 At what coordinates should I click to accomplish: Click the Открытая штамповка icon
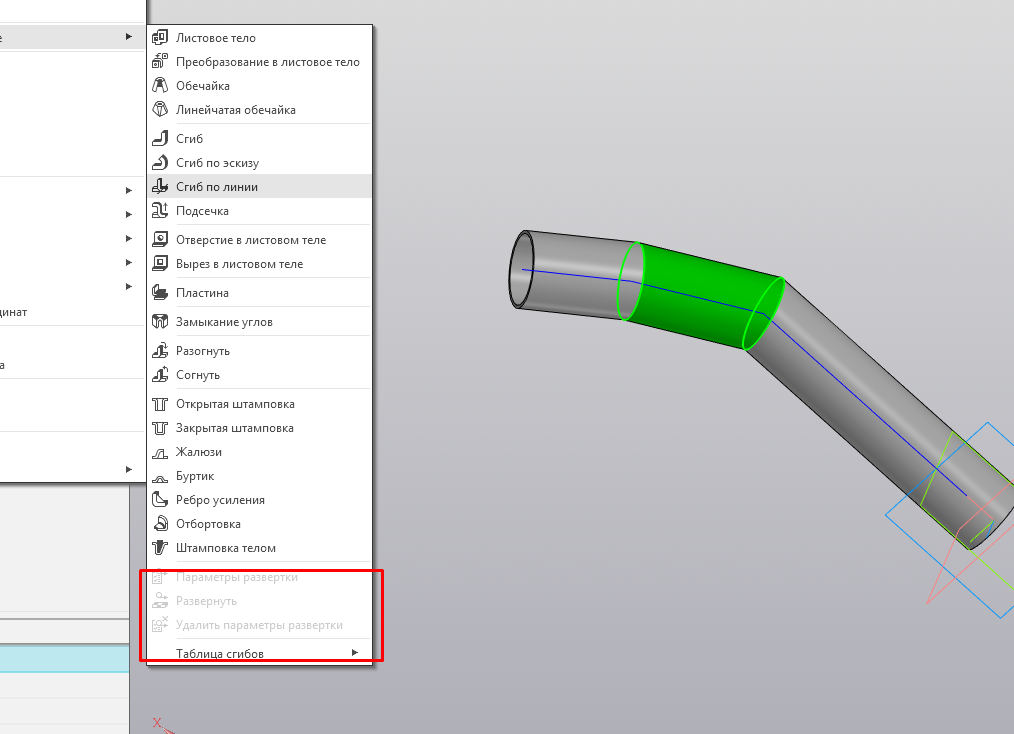(160, 404)
